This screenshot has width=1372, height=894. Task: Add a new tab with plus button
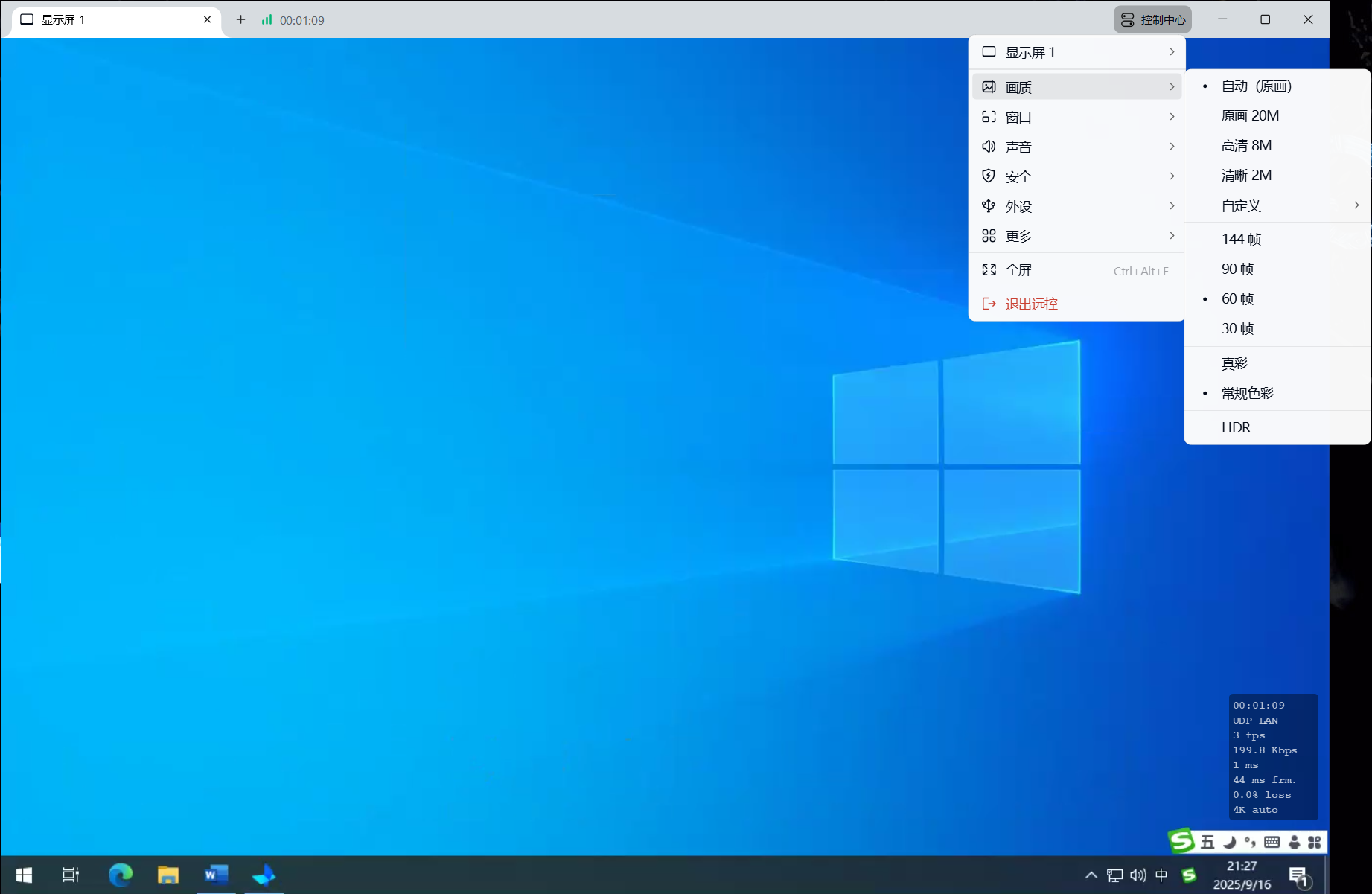click(x=240, y=19)
